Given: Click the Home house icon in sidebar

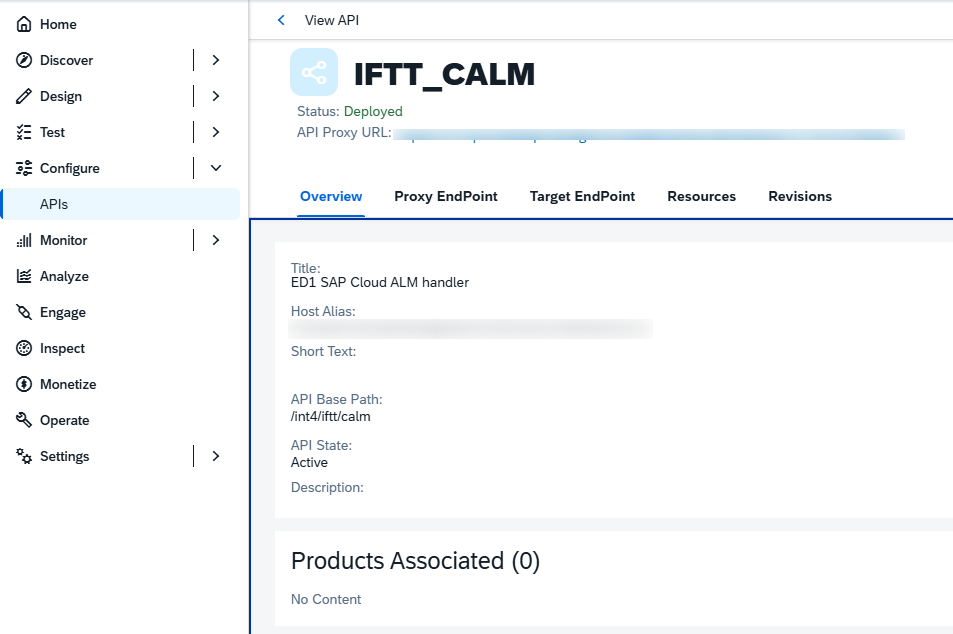Looking at the screenshot, I should click(24, 24).
